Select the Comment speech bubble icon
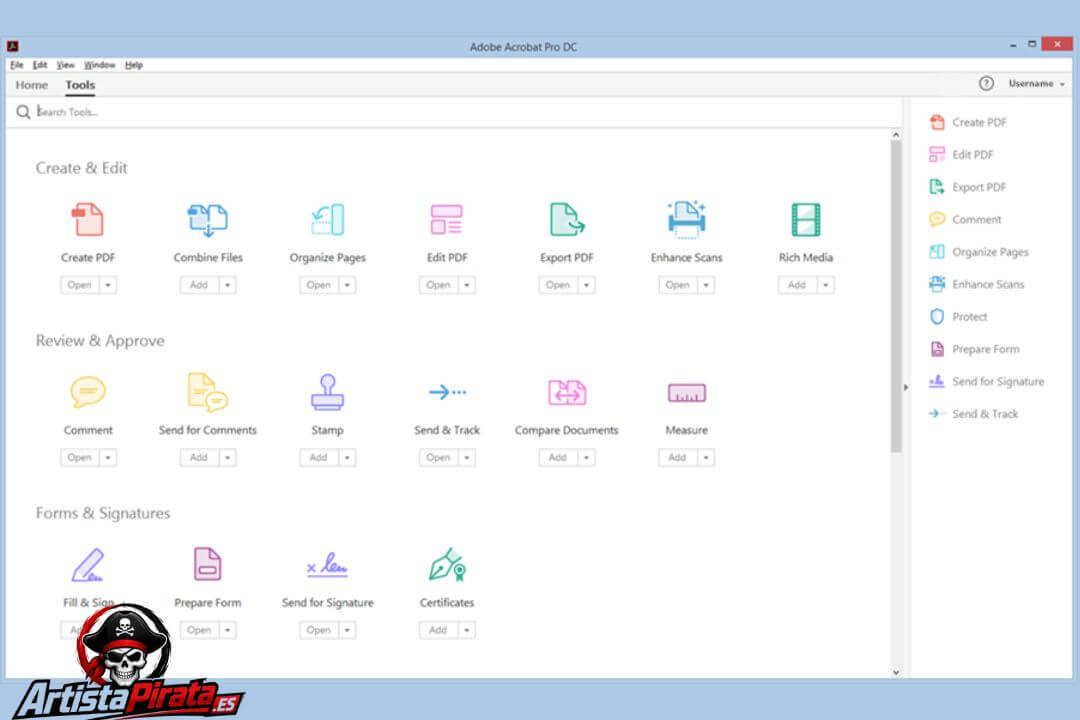 click(88, 391)
